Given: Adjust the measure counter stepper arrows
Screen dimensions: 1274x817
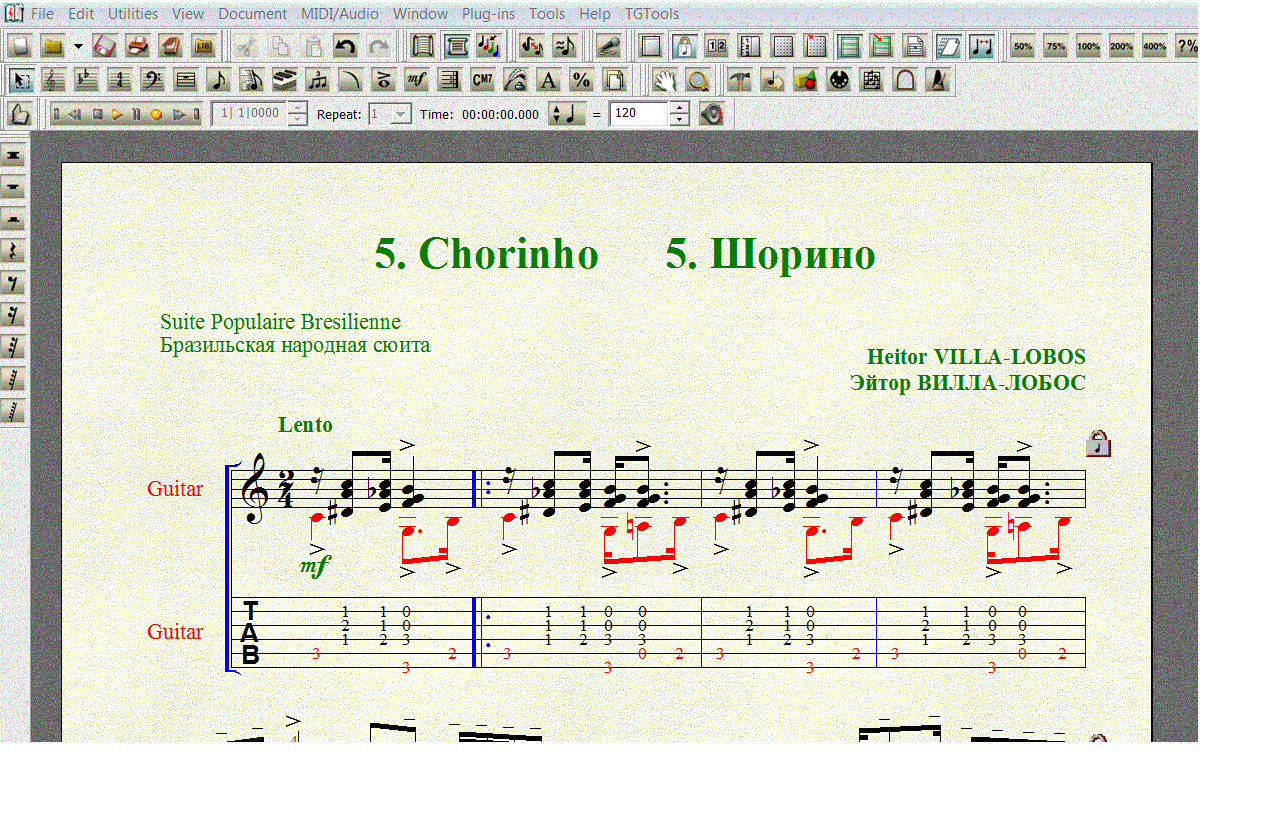Looking at the screenshot, I should (297, 114).
